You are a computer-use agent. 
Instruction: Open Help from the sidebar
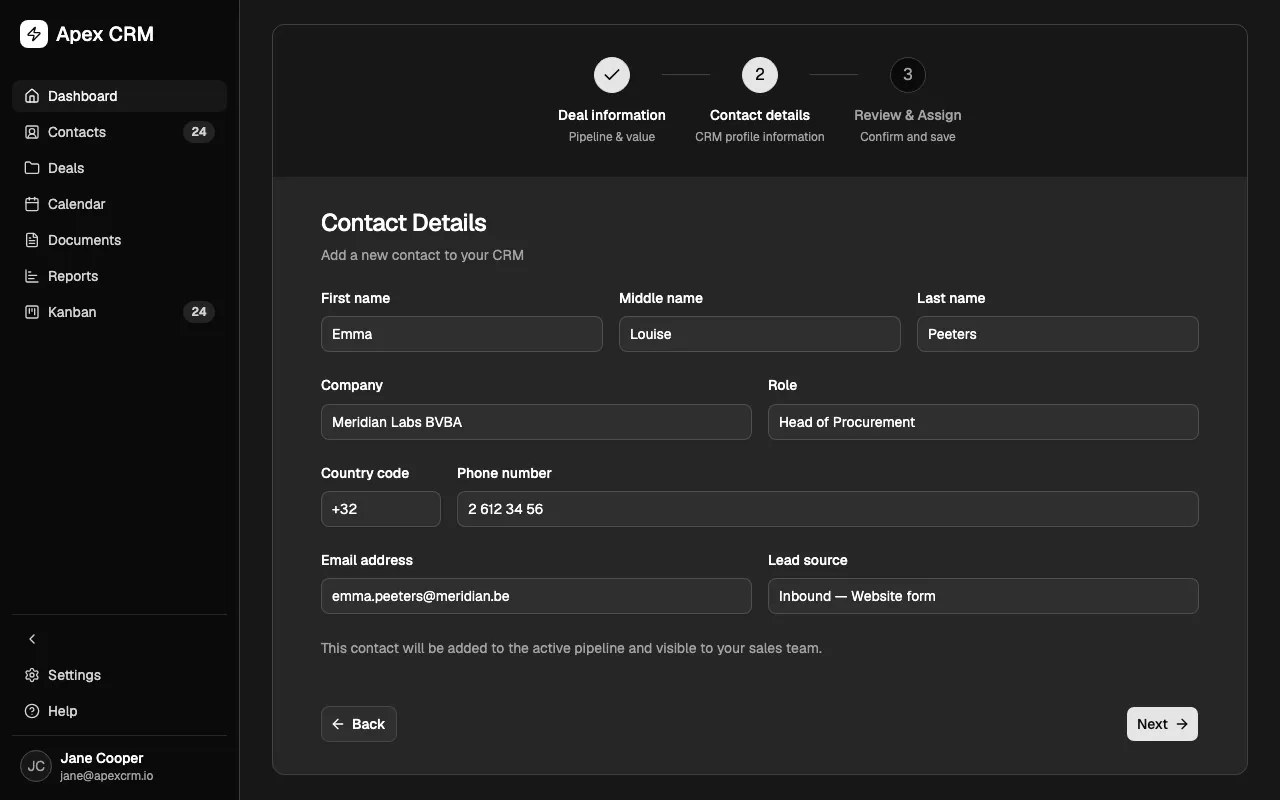[120, 711]
